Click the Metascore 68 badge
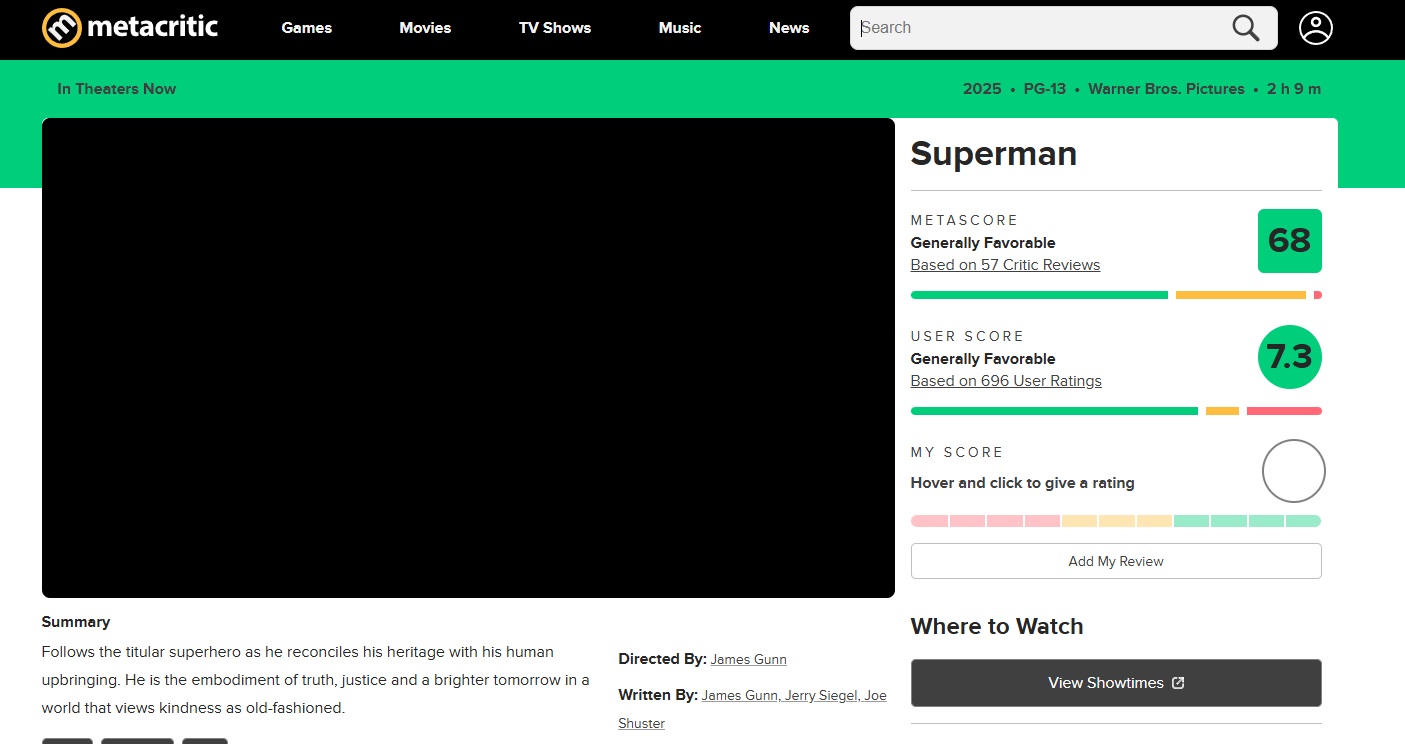1405x744 pixels. click(1289, 241)
